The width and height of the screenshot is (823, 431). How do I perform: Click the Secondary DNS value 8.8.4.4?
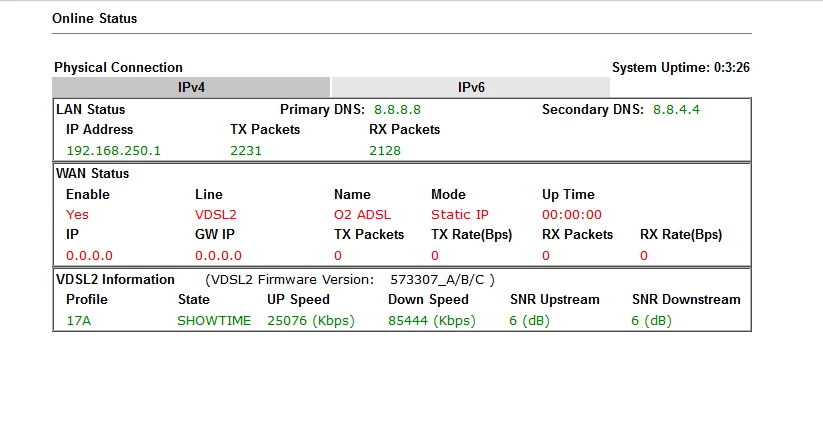coord(676,109)
